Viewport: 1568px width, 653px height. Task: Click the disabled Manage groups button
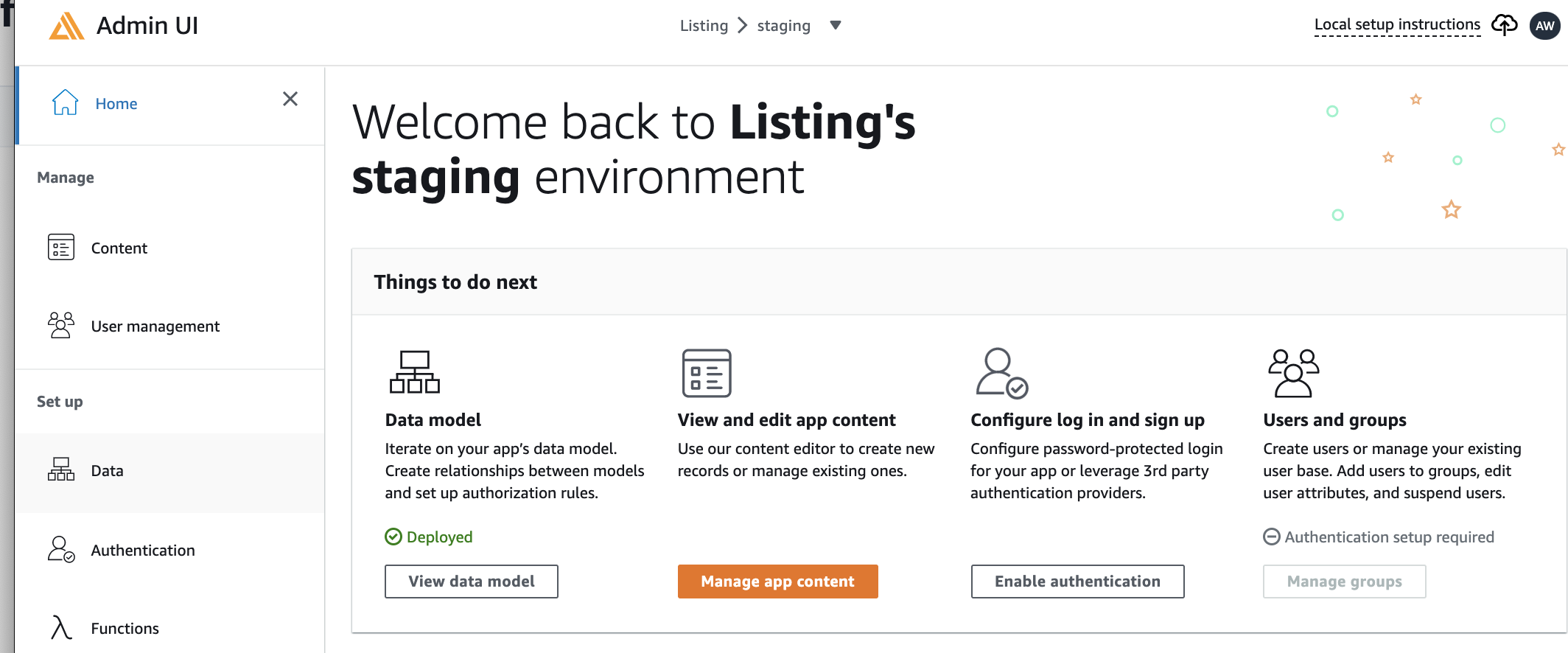1344,581
